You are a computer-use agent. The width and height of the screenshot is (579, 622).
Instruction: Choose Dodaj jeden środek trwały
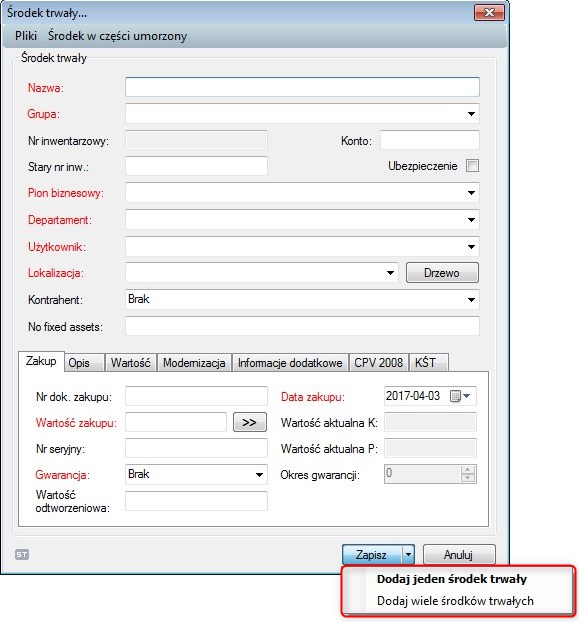452,579
